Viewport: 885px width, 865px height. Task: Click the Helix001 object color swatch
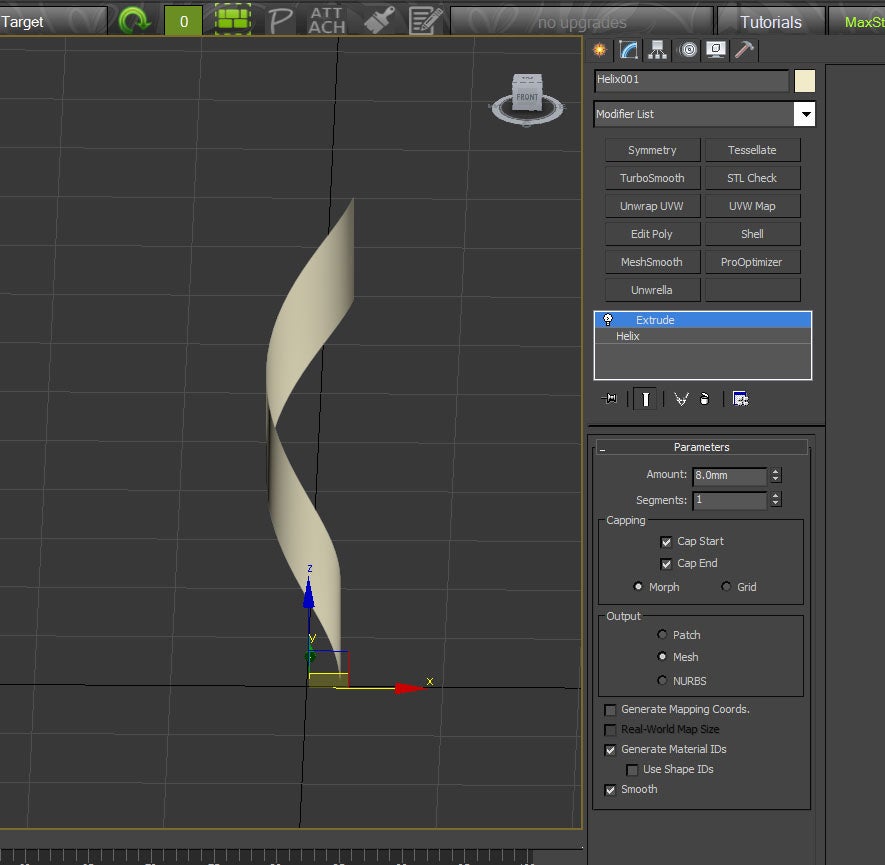pos(805,81)
